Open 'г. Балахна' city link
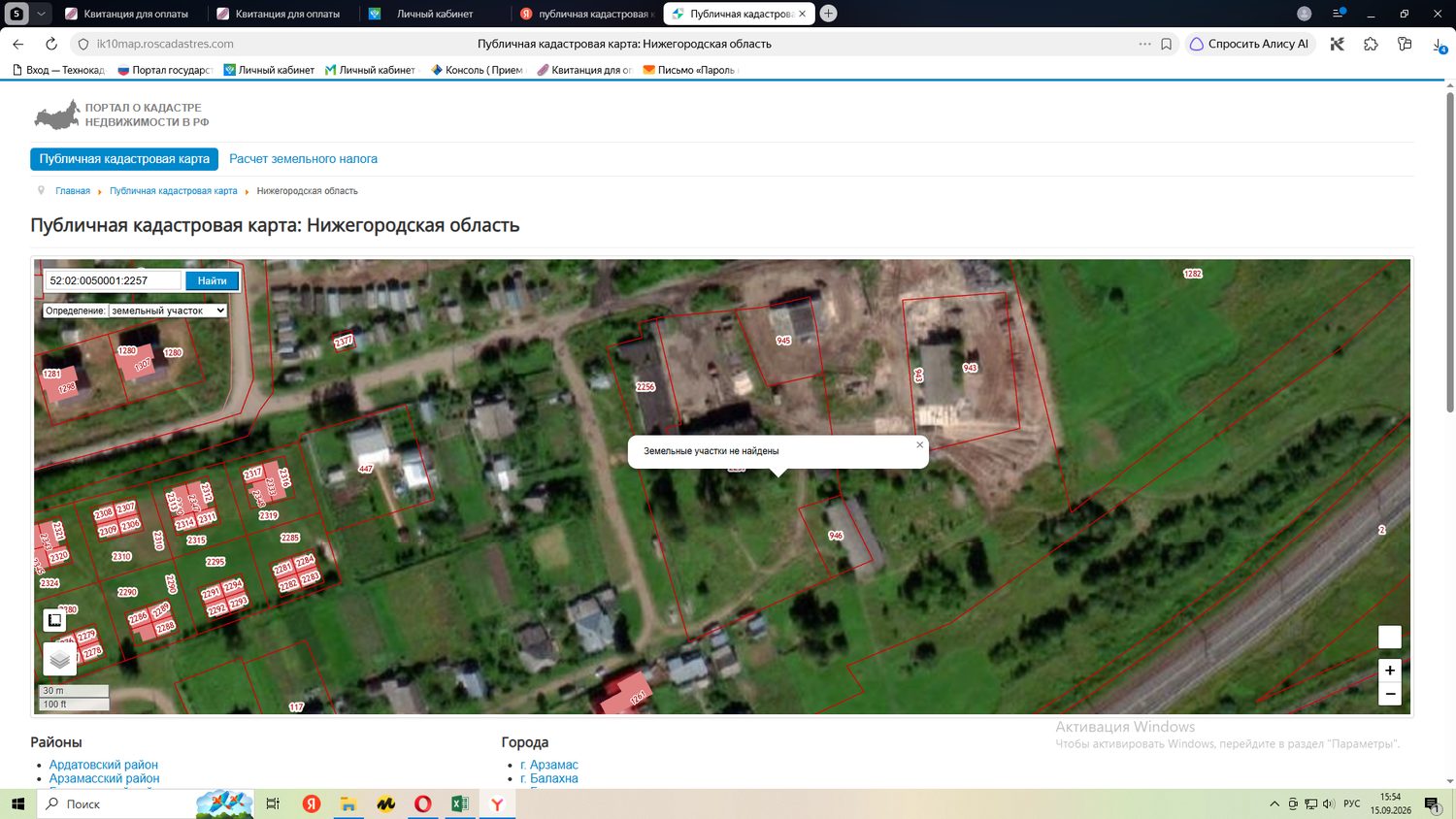This screenshot has width=1456, height=819. tap(549, 778)
